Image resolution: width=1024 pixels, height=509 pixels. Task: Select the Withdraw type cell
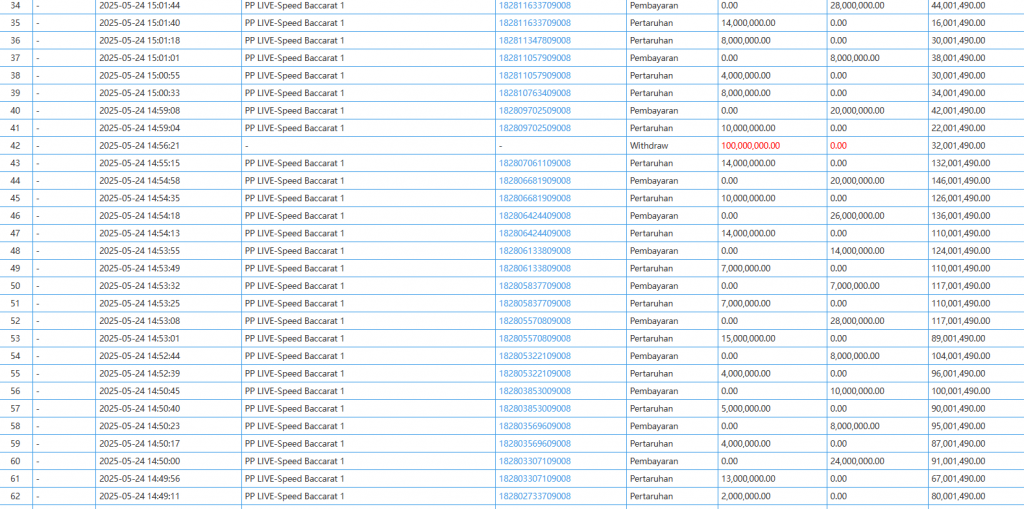(x=672, y=146)
